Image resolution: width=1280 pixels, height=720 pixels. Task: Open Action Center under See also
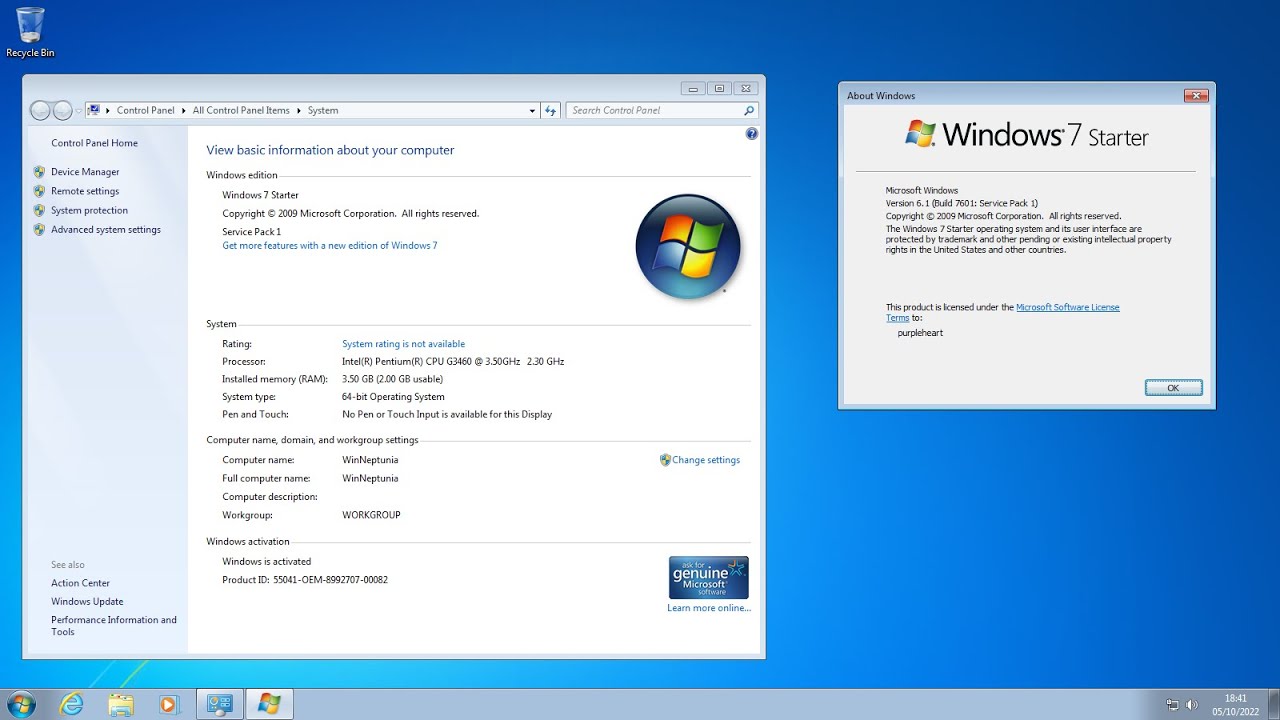point(80,583)
